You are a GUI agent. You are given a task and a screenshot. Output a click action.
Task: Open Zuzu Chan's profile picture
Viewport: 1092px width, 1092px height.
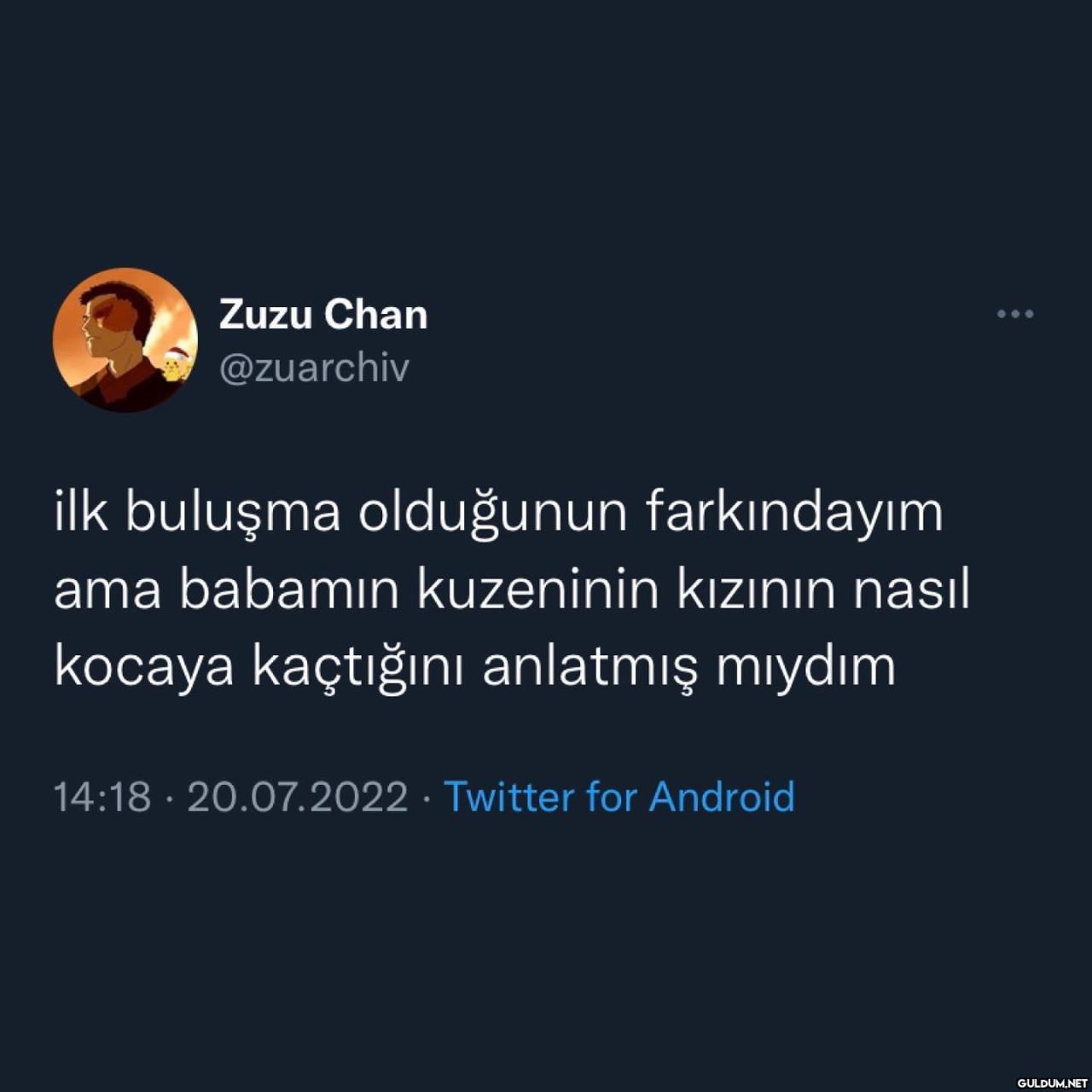pos(125,340)
